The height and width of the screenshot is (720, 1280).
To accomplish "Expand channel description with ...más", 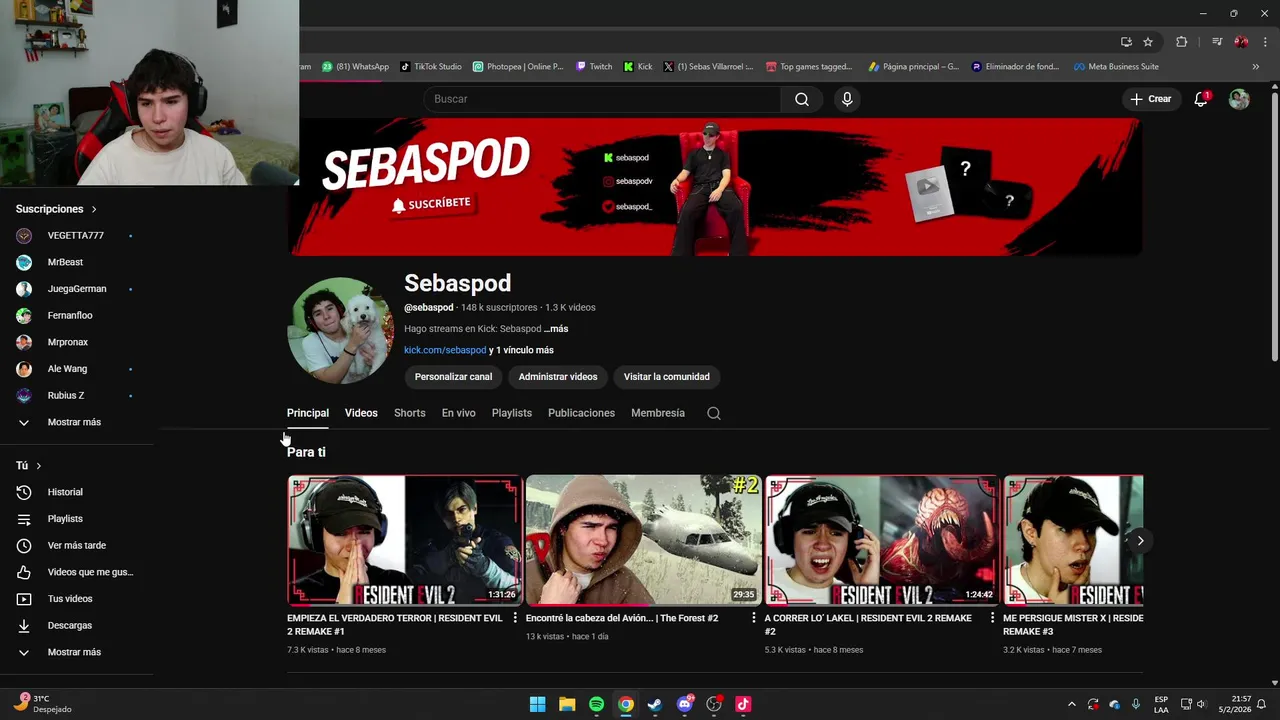I will tap(556, 329).
